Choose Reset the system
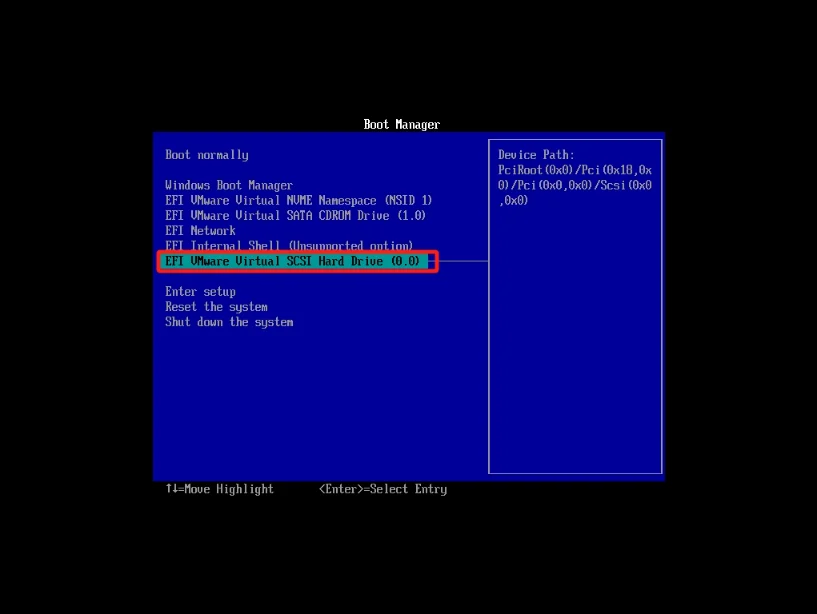Screen dimensions: 817x614 point(216,307)
